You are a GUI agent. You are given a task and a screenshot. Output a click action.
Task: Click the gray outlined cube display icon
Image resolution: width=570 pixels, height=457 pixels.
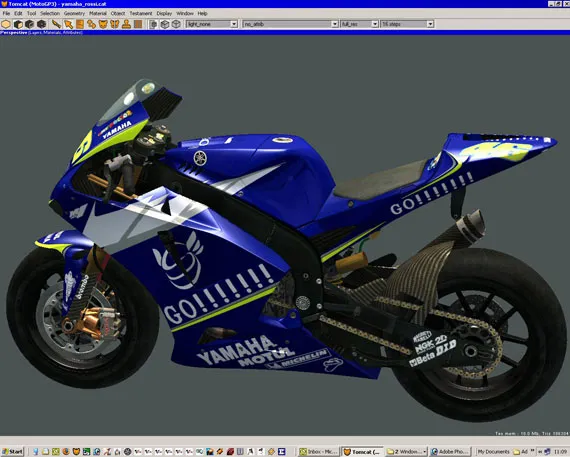click(x=176, y=24)
